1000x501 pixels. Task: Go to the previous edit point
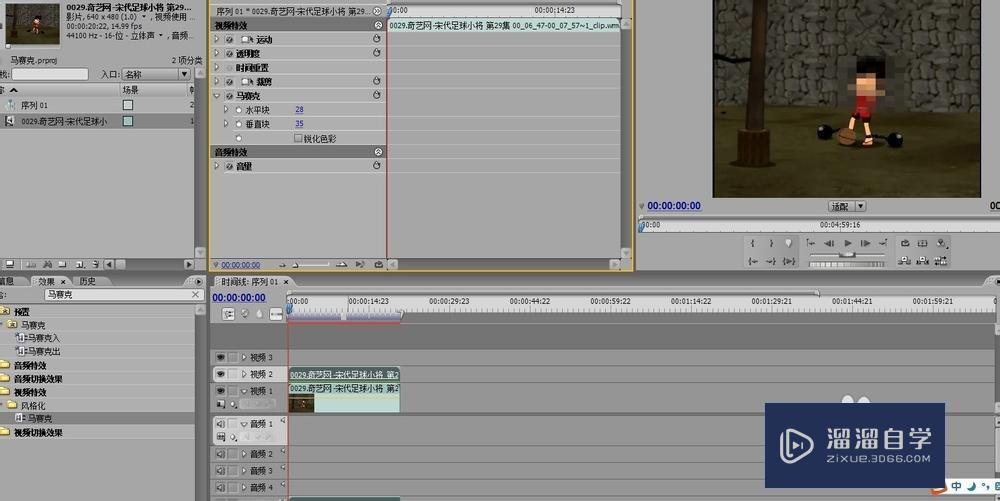[x=811, y=243]
